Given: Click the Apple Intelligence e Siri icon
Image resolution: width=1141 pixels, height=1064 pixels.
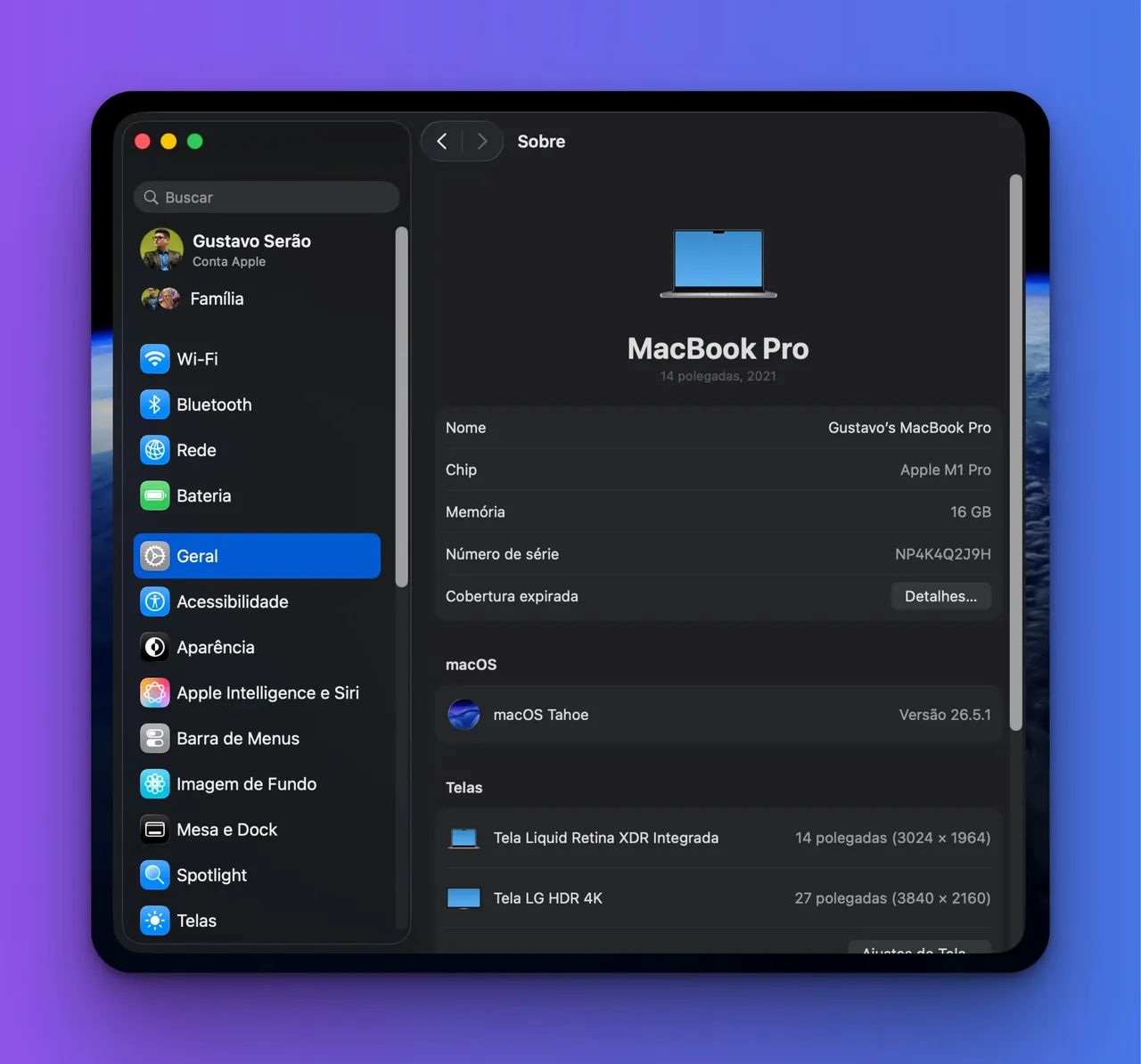Looking at the screenshot, I should coord(155,692).
